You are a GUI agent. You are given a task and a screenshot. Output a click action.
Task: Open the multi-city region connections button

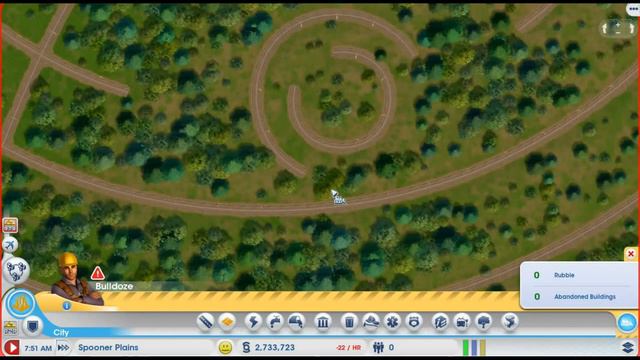click(x=16, y=270)
